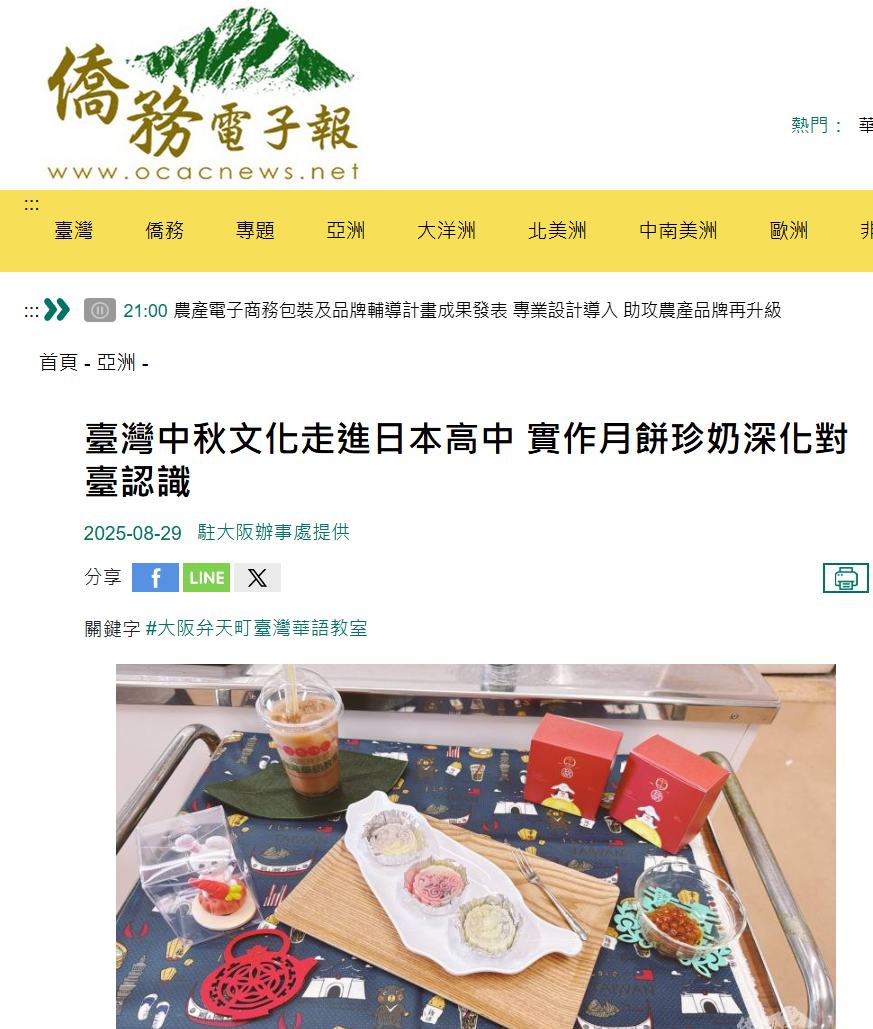Open the 中南美洲 section
The width and height of the screenshot is (873, 1029).
point(678,230)
